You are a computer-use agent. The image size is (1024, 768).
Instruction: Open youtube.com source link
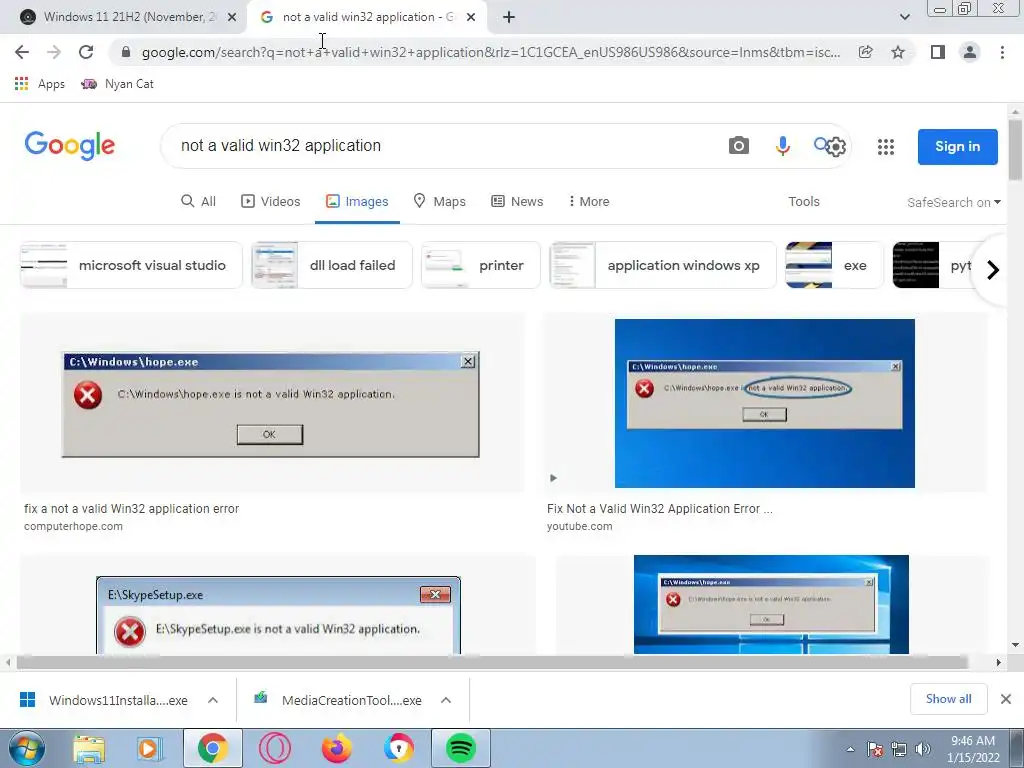point(580,526)
